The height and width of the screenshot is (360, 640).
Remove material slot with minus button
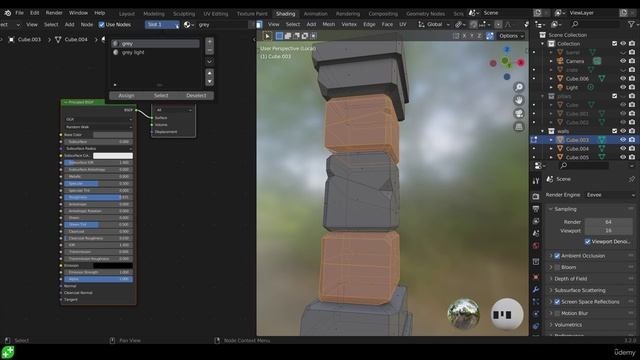pos(209,50)
